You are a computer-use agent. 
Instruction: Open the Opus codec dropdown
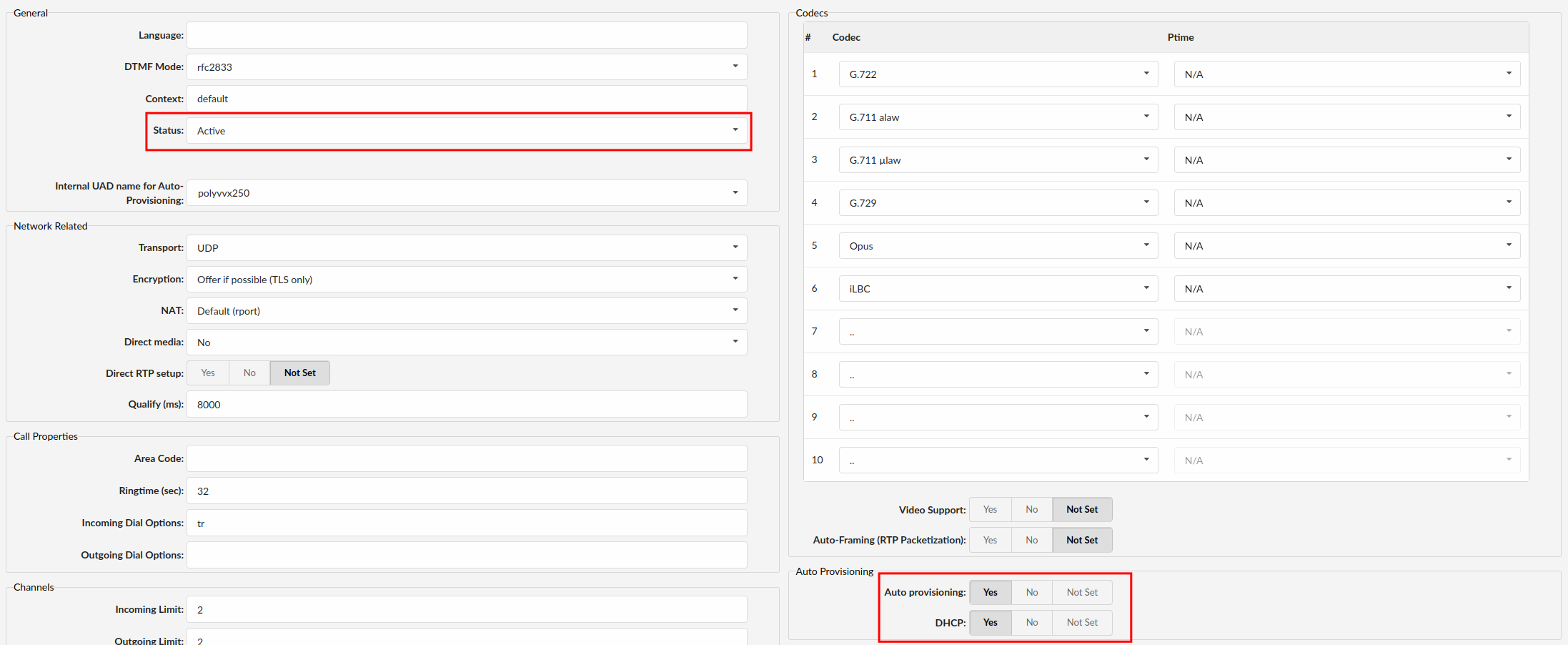click(998, 246)
